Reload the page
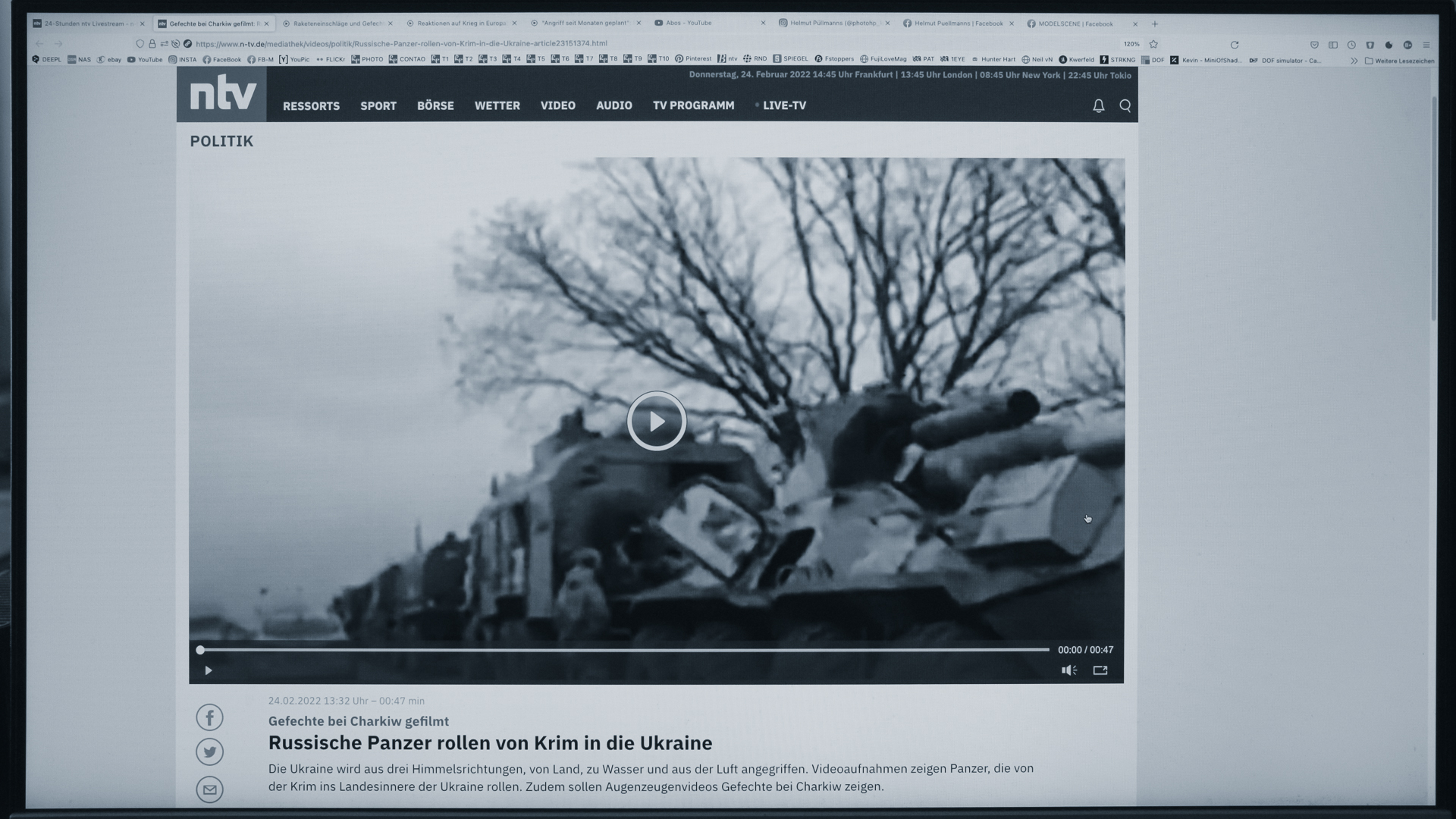This screenshot has width=1456, height=819. 1234,45
